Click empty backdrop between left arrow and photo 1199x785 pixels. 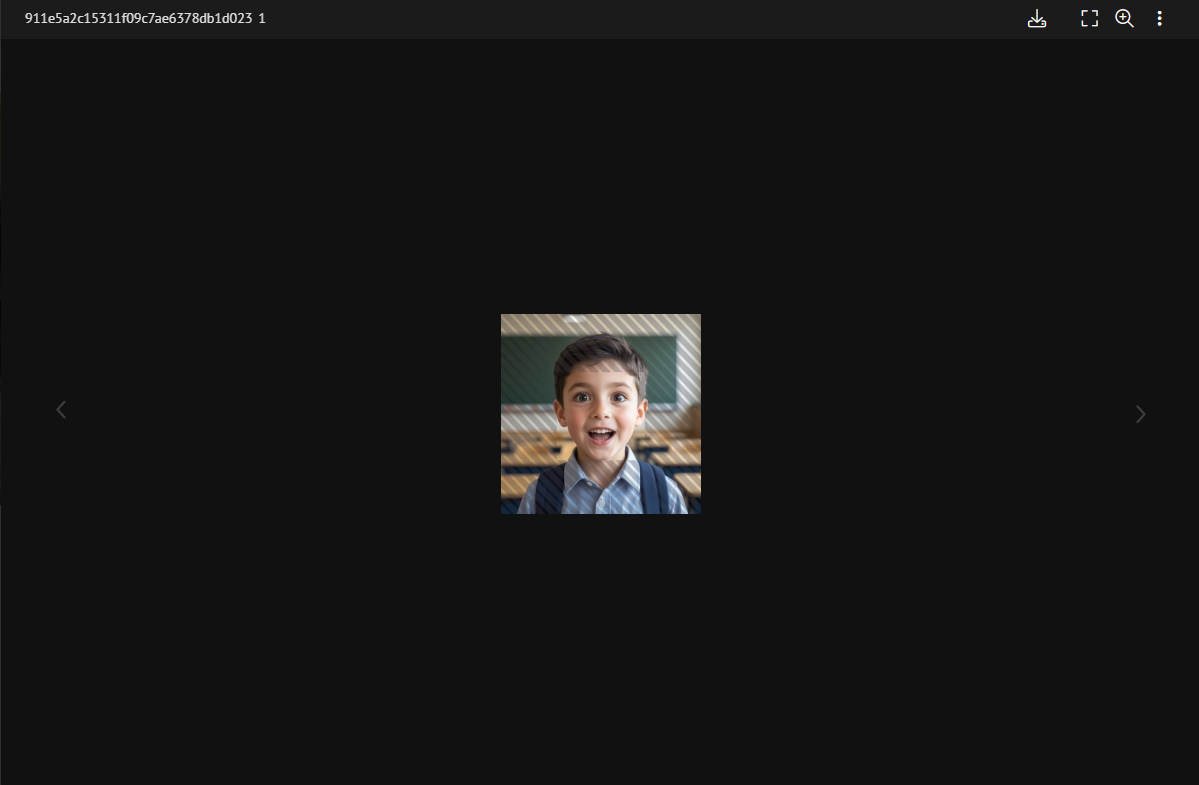tap(280, 410)
